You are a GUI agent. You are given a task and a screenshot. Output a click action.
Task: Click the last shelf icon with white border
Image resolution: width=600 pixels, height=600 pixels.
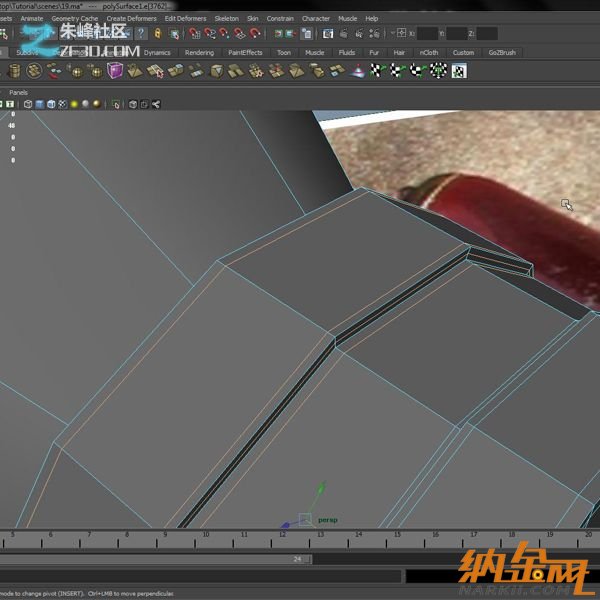(459, 71)
